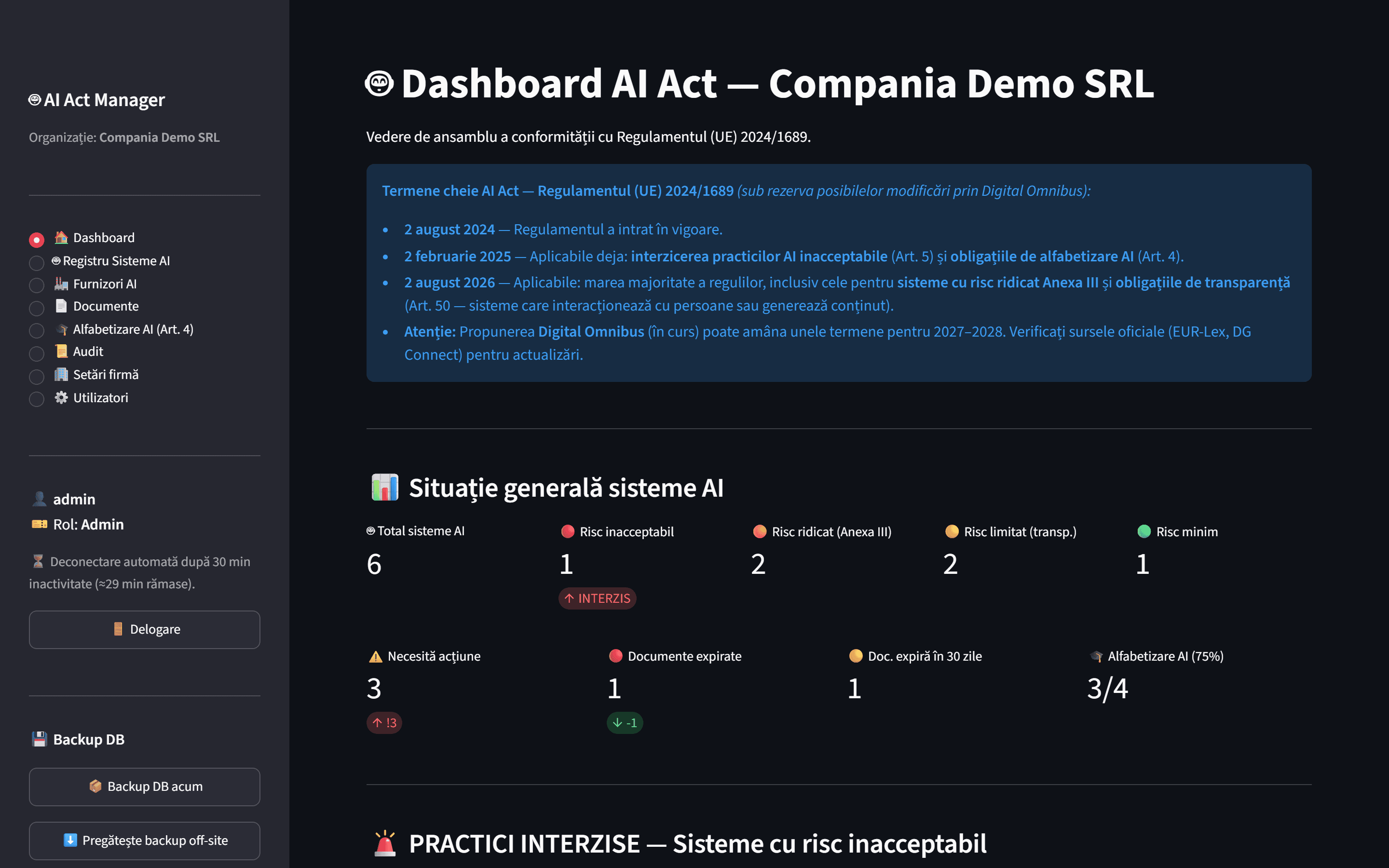This screenshot has height=868, width=1389.
Task: Click the user silhouette icon beside admin
Action: click(x=39, y=499)
